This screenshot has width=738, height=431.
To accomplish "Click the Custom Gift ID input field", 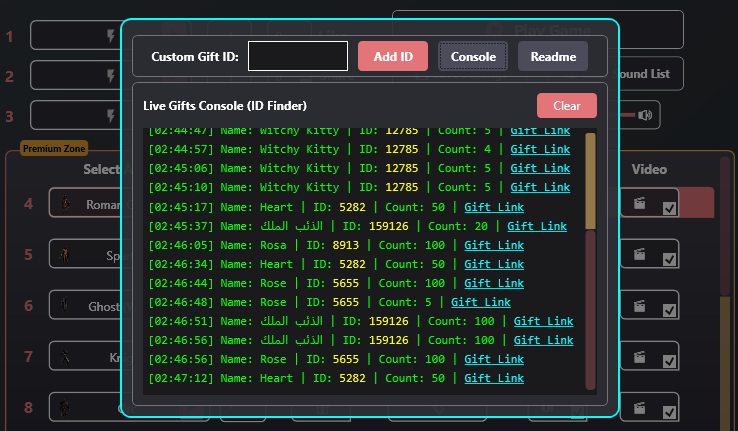I will [297, 56].
